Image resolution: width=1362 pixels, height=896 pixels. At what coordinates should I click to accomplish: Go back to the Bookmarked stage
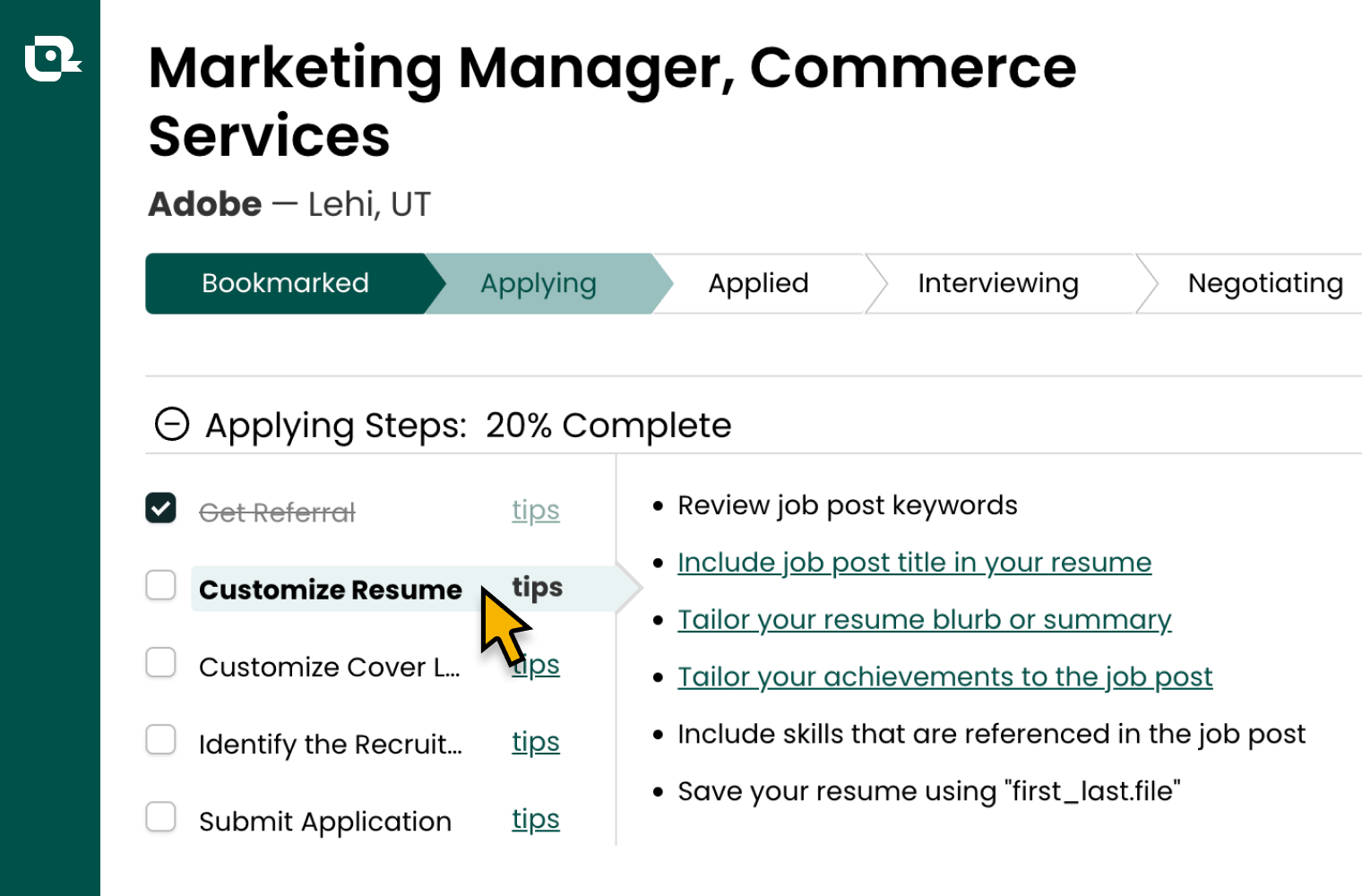(285, 283)
